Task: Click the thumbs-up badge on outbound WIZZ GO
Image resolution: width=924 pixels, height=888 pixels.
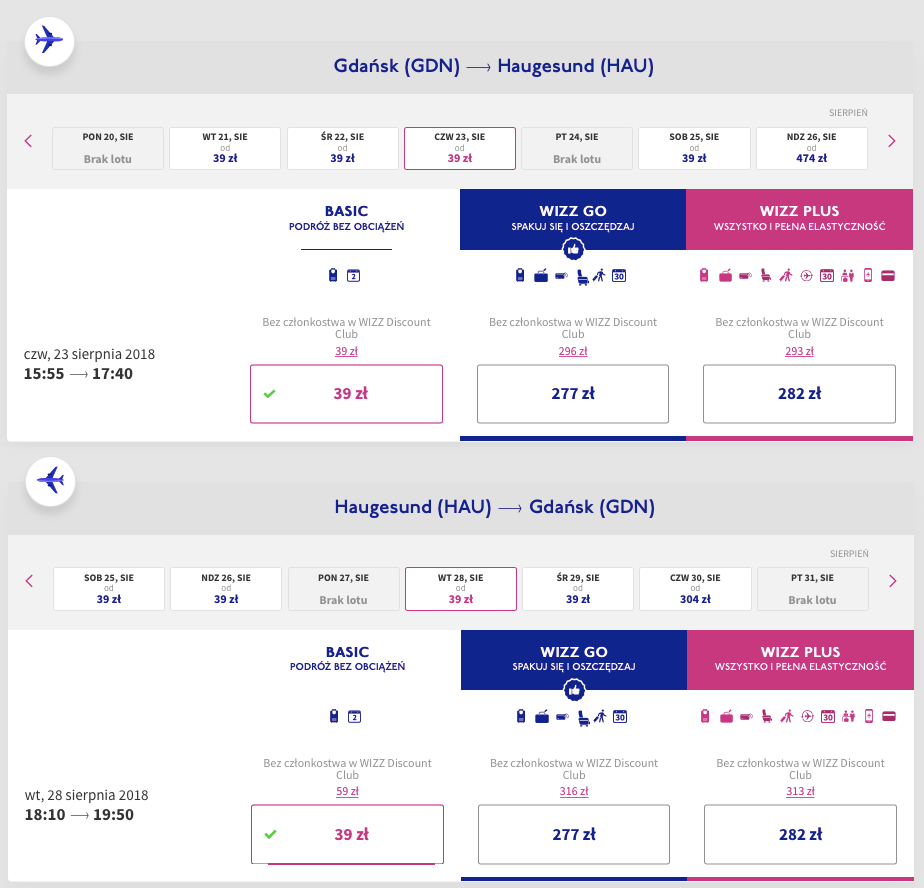Action: 573,249
